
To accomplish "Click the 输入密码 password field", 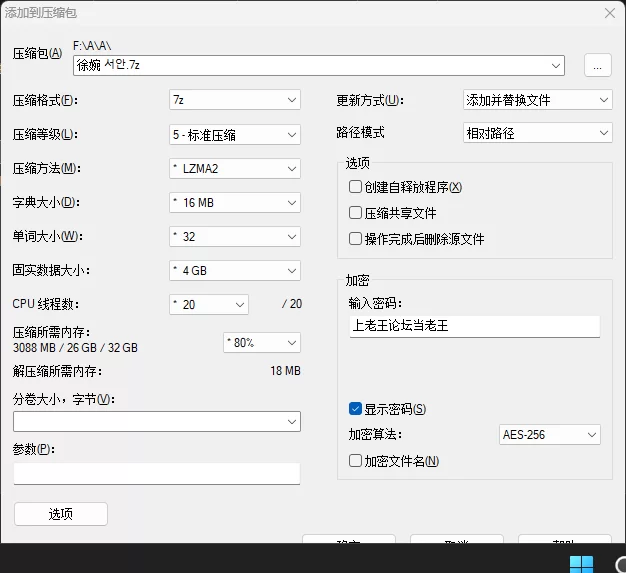I will [x=475, y=326].
